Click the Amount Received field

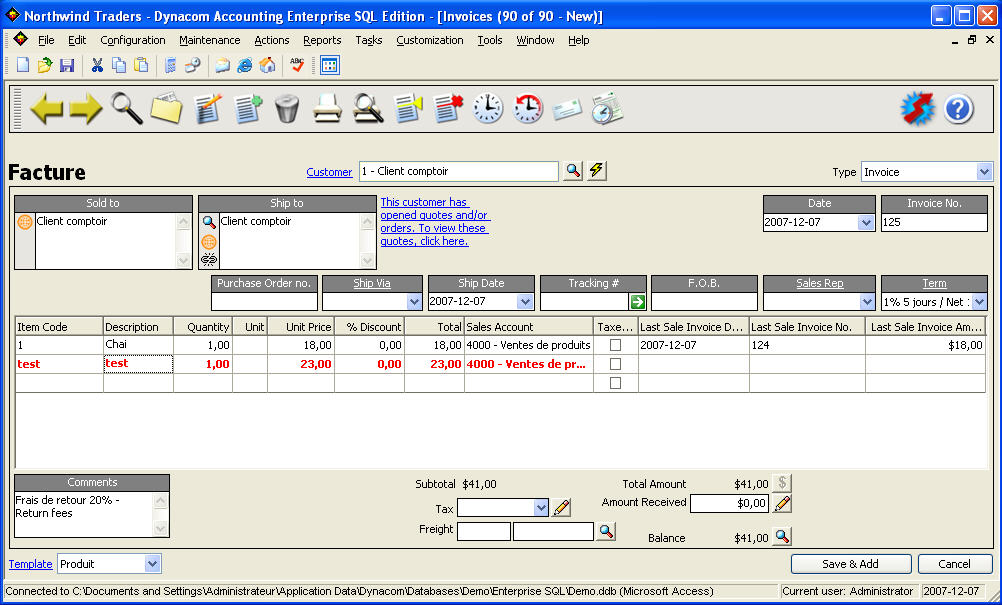pos(729,503)
